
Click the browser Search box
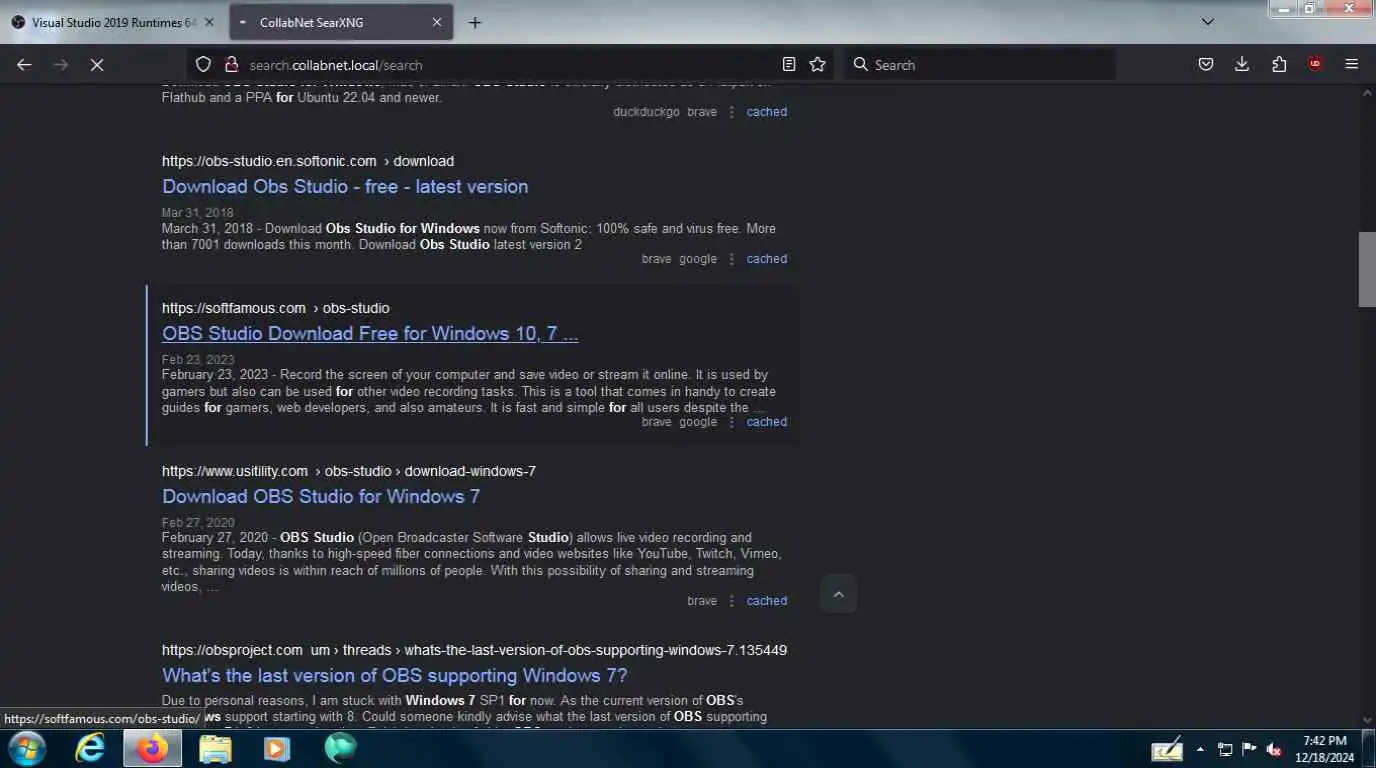click(980, 64)
